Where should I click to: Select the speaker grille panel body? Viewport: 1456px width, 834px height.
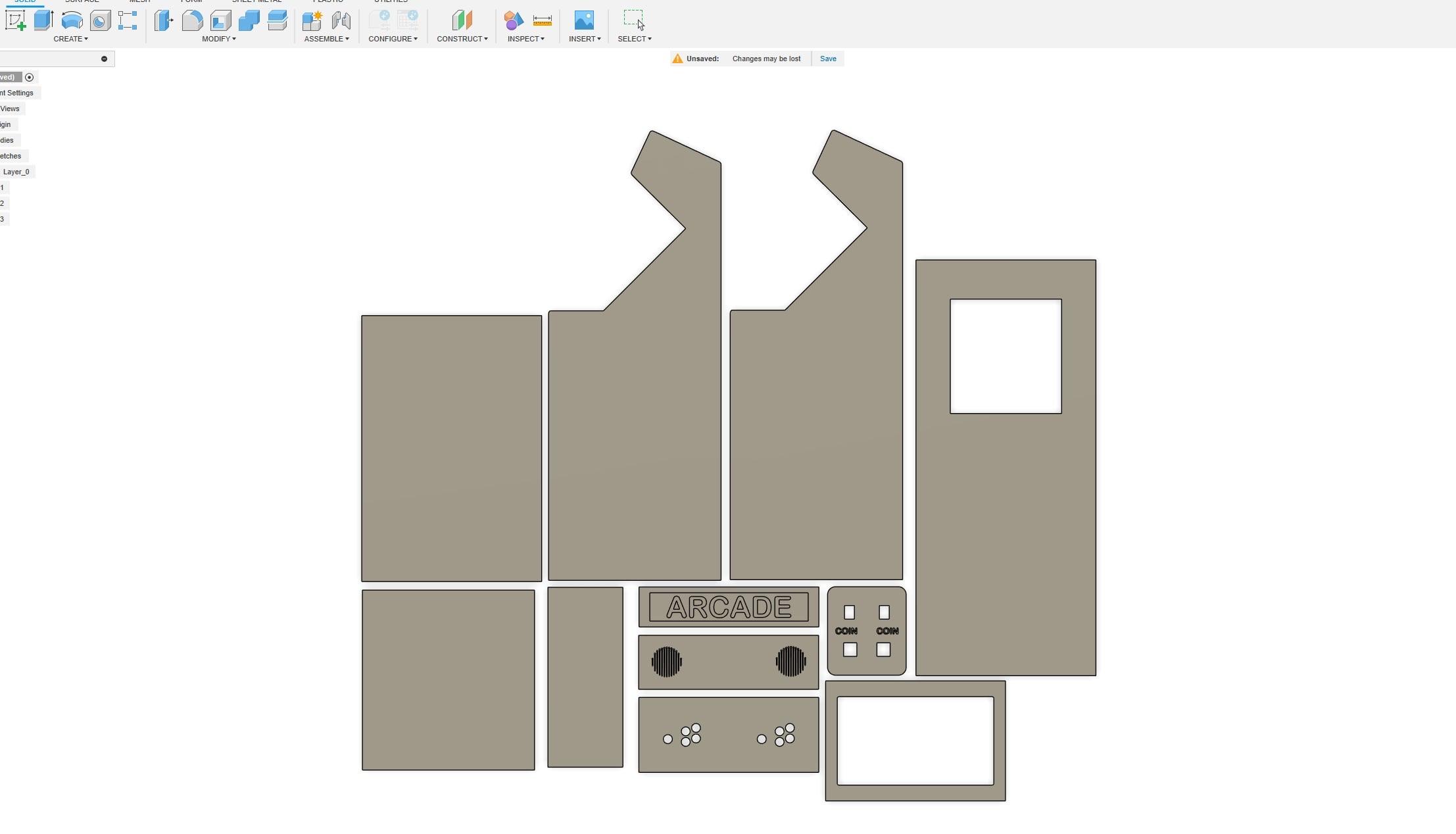(x=729, y=662)
